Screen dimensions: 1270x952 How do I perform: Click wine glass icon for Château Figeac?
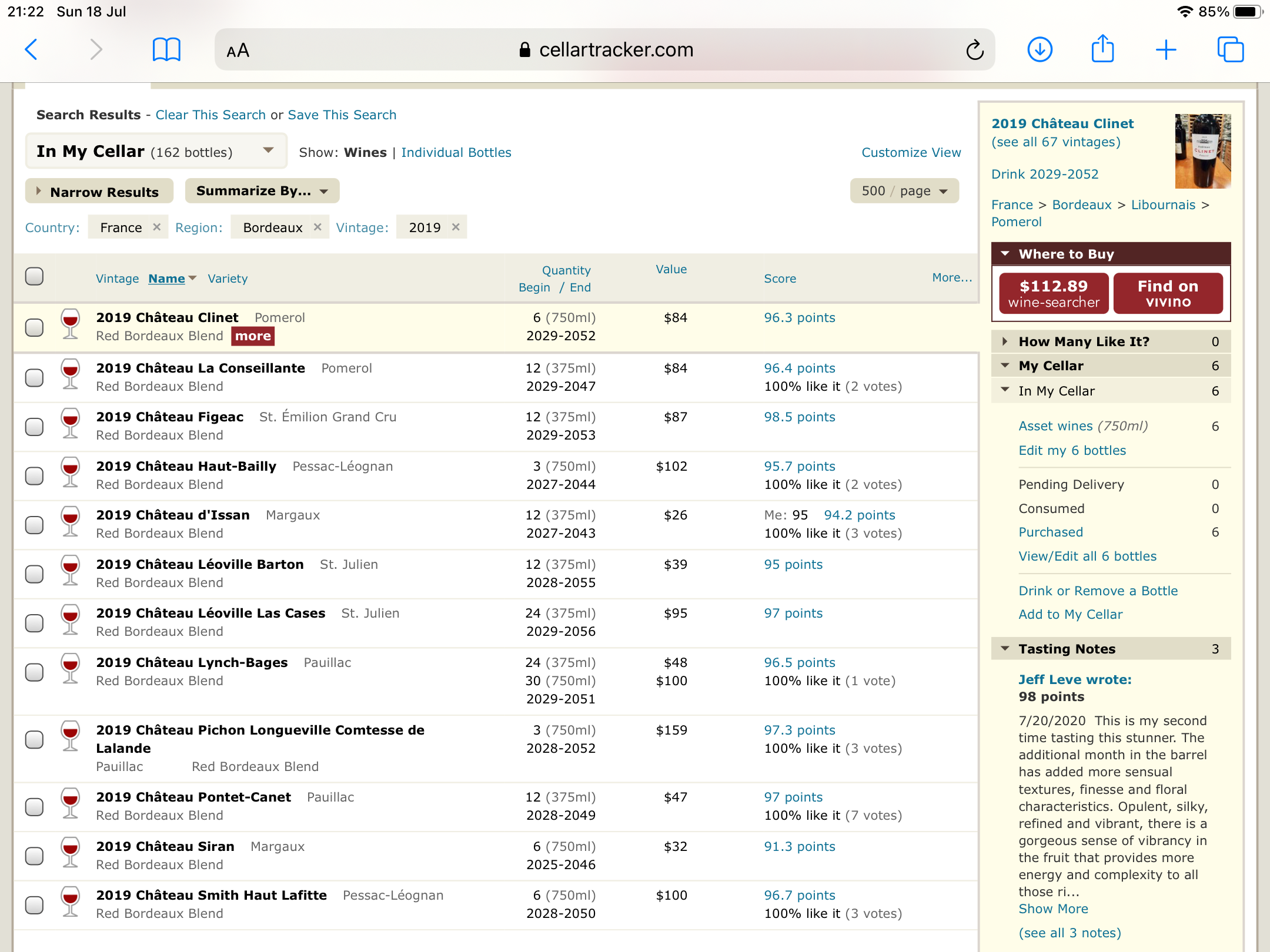pyautogui.click(x=70, y=424)
